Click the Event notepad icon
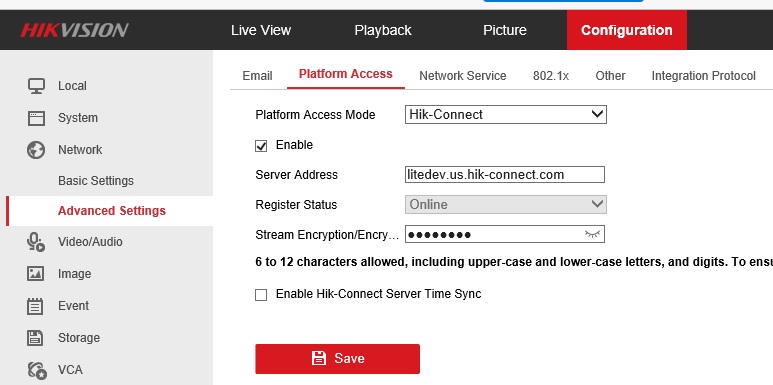Image resolution: width=773 pixels, height=385 pixels. tap(35, 306)
